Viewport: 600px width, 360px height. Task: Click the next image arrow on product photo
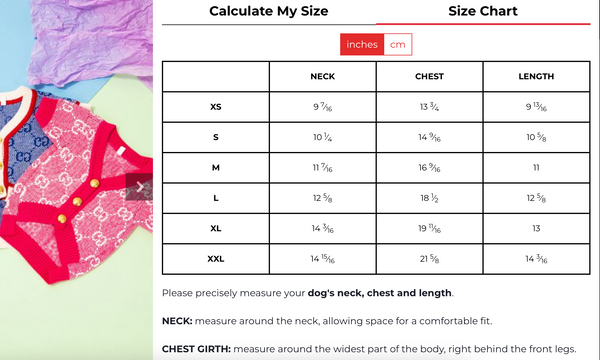click(x=139, y=187)
